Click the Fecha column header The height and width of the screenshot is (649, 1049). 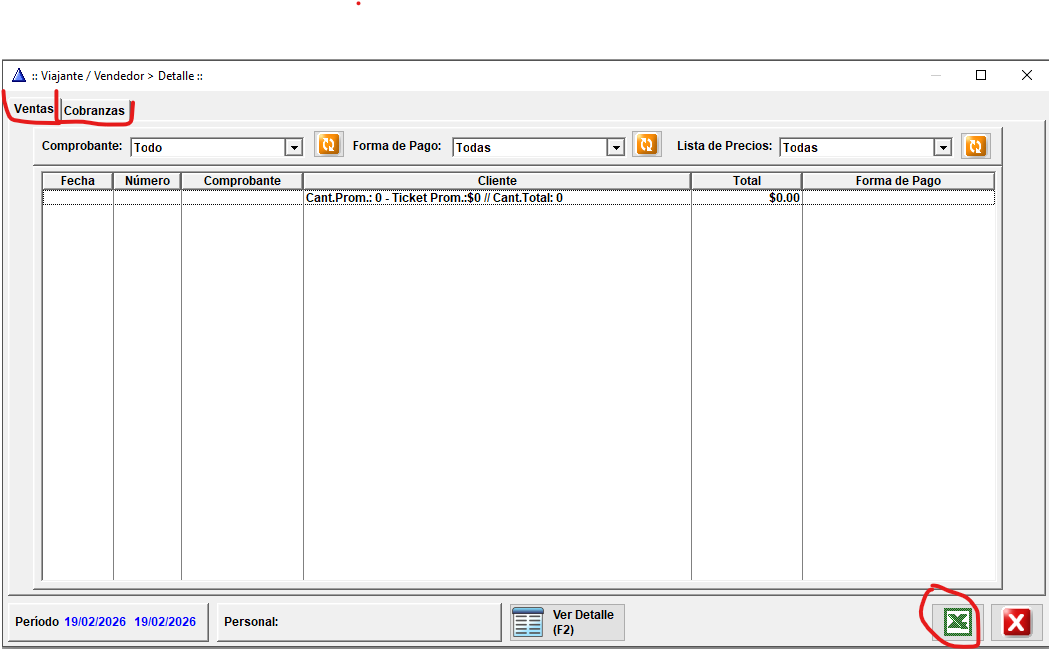(x=78, y=181)
